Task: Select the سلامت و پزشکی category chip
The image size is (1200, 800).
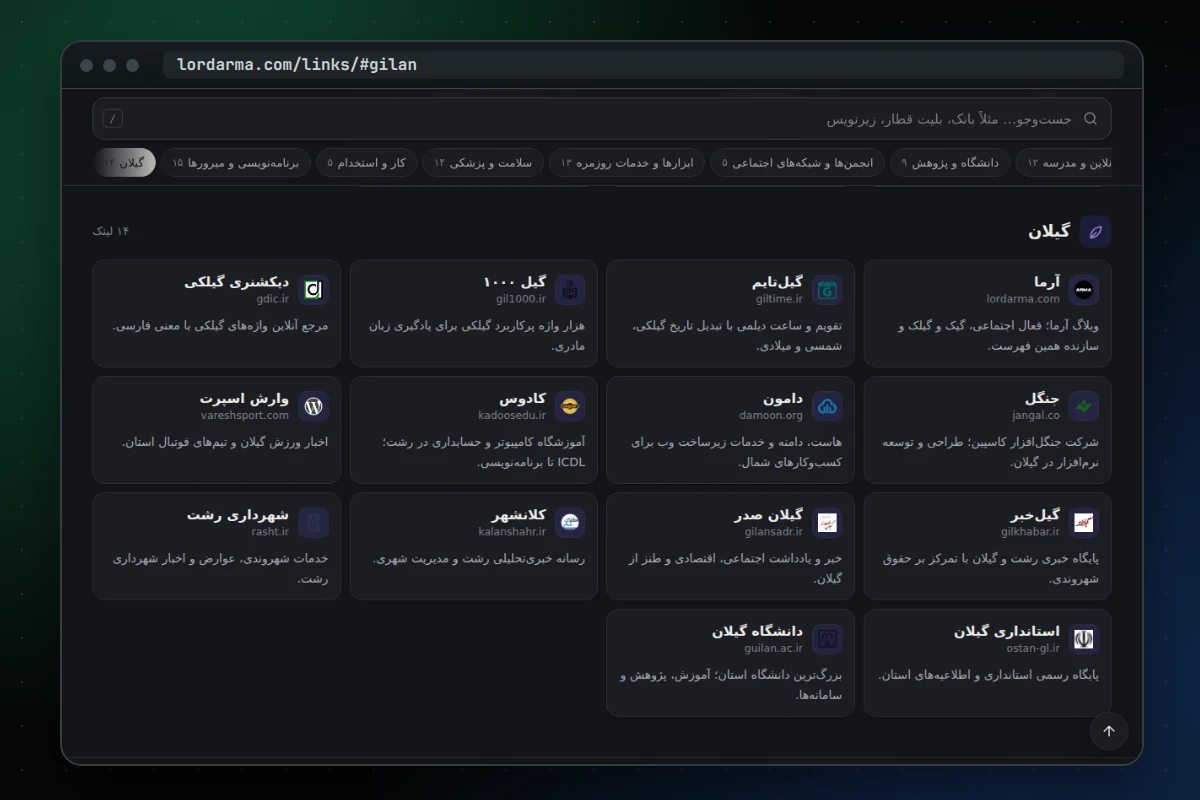Action: coord(483,163)
